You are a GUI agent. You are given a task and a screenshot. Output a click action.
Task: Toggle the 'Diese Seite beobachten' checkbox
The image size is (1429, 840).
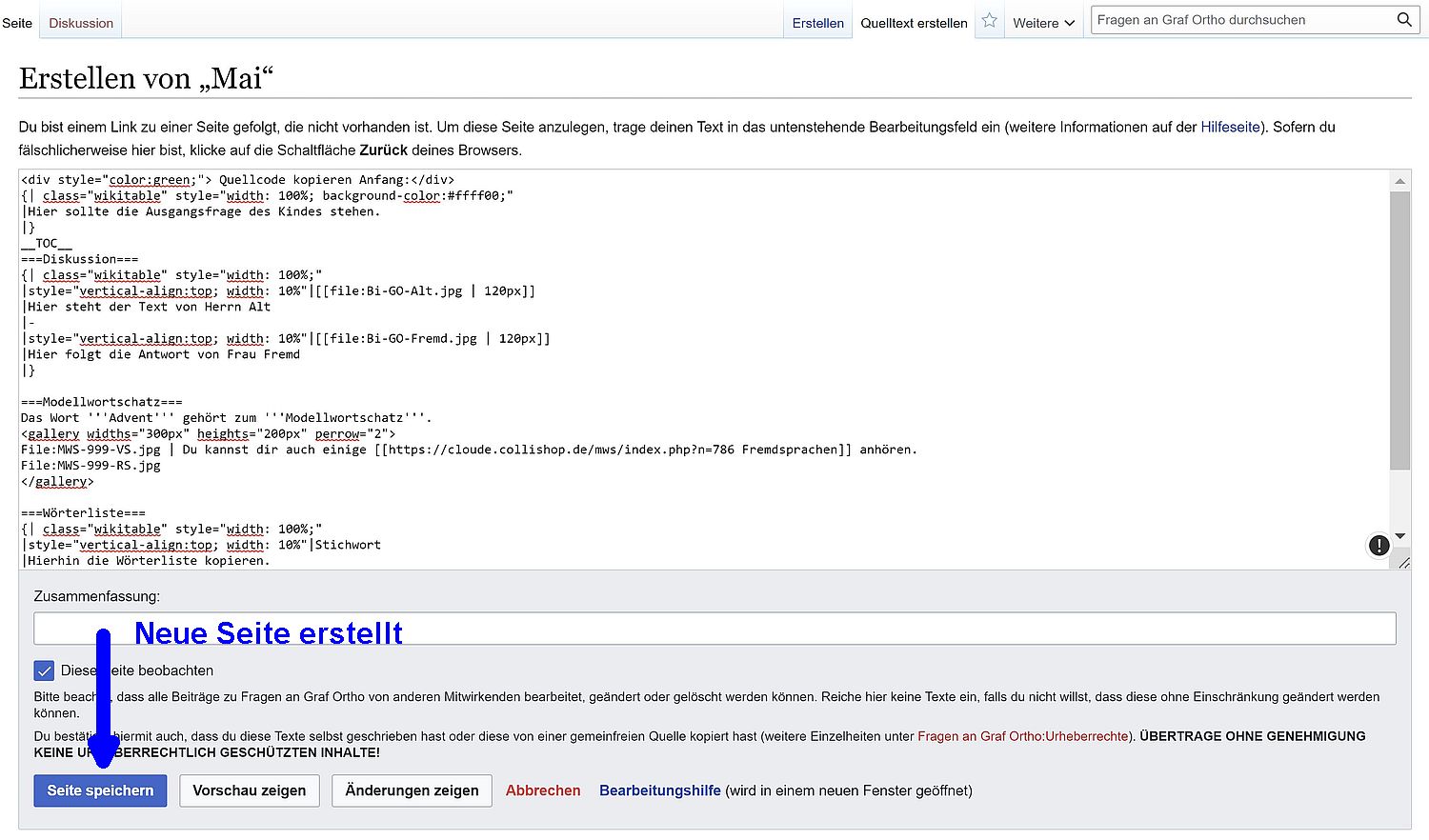coord(45,670)
